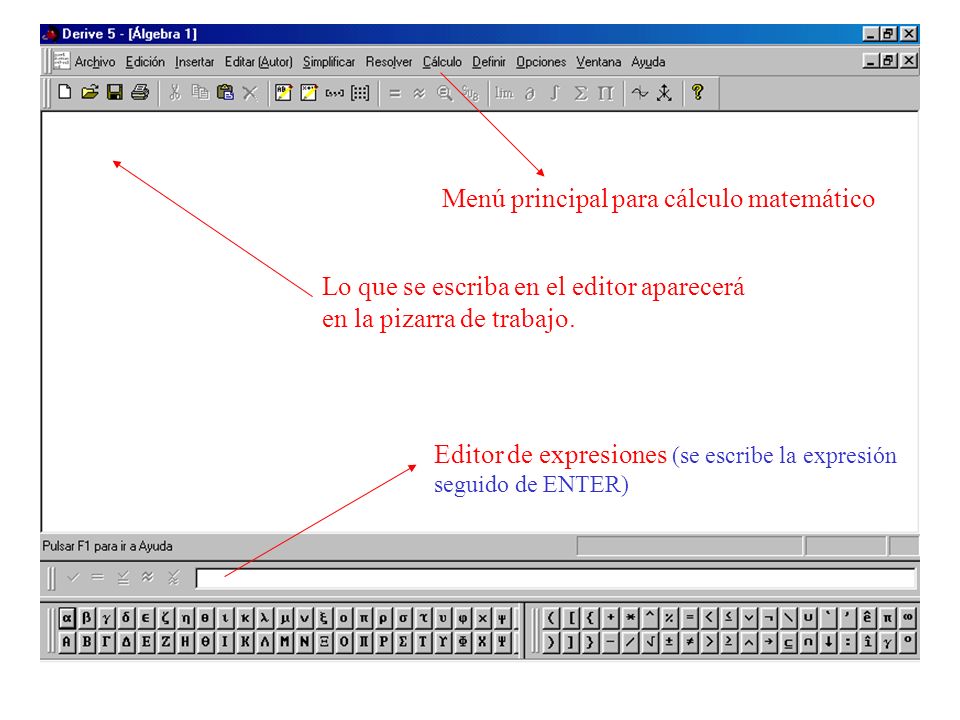Screen dimensions: 960x720
Task: Insert the caret ^ exponent symbol
Action: tap(650, 618)
